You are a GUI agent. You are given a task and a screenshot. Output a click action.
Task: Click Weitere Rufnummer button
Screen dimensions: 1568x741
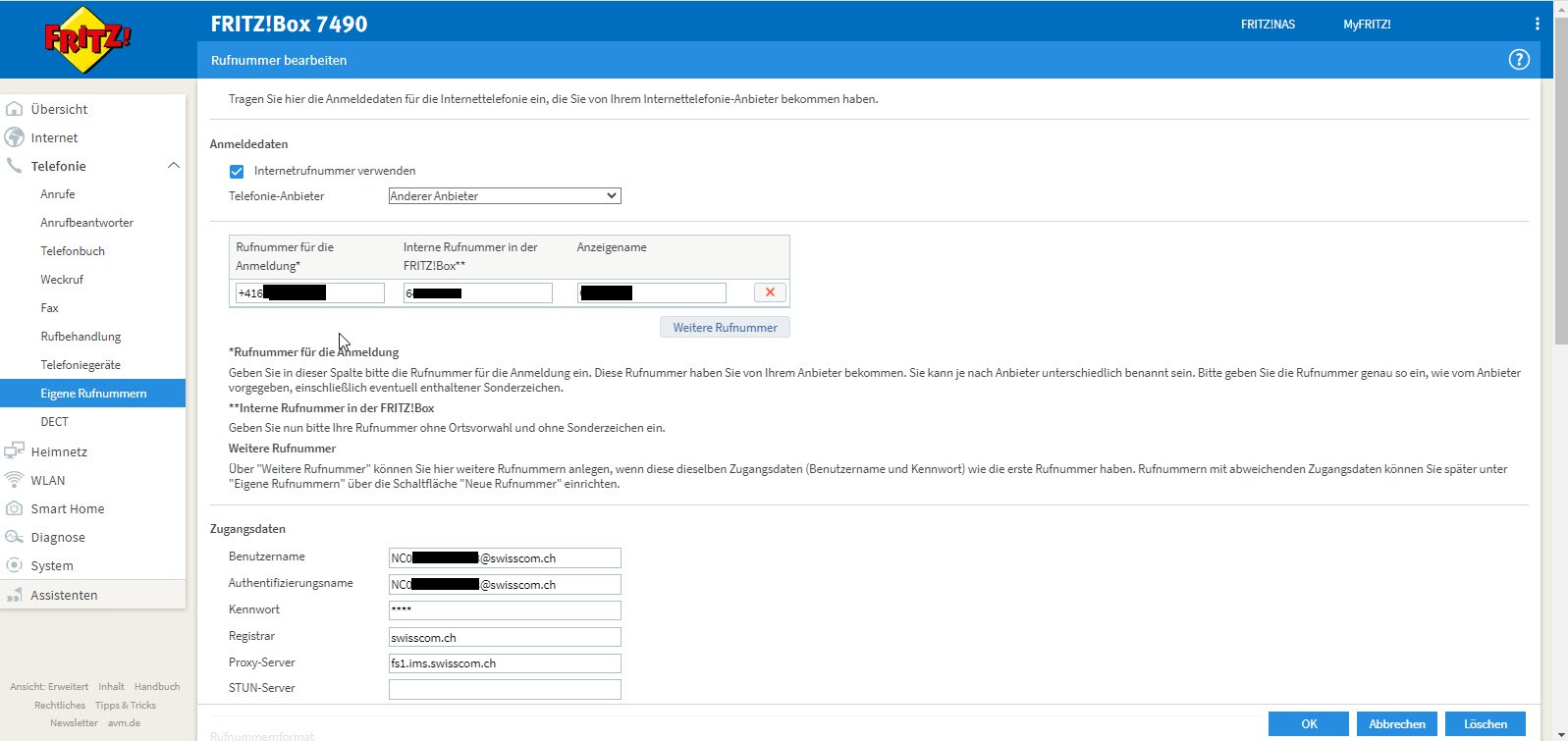(x=725, y=328)
